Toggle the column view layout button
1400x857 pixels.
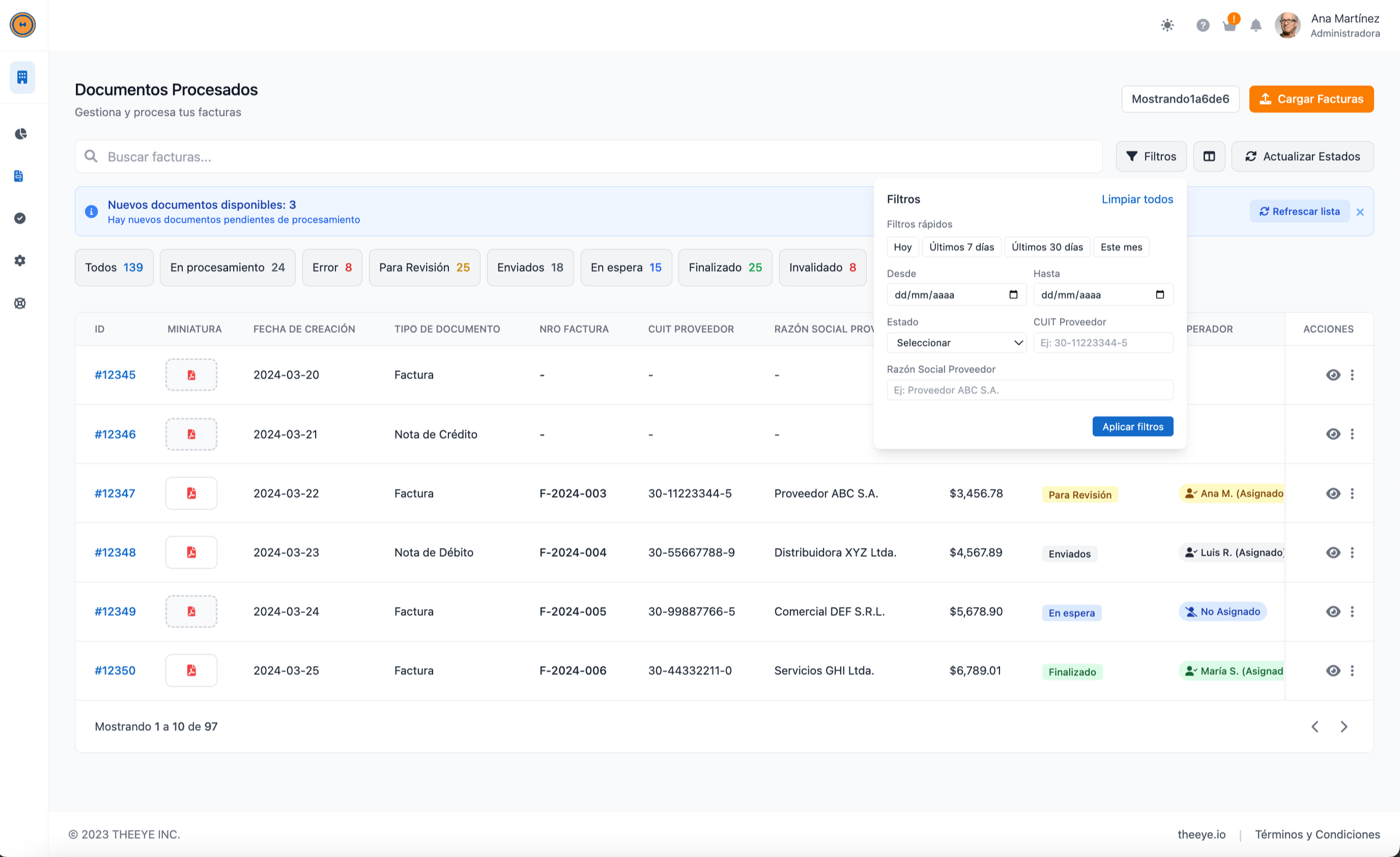click(x=1208, y=156)
